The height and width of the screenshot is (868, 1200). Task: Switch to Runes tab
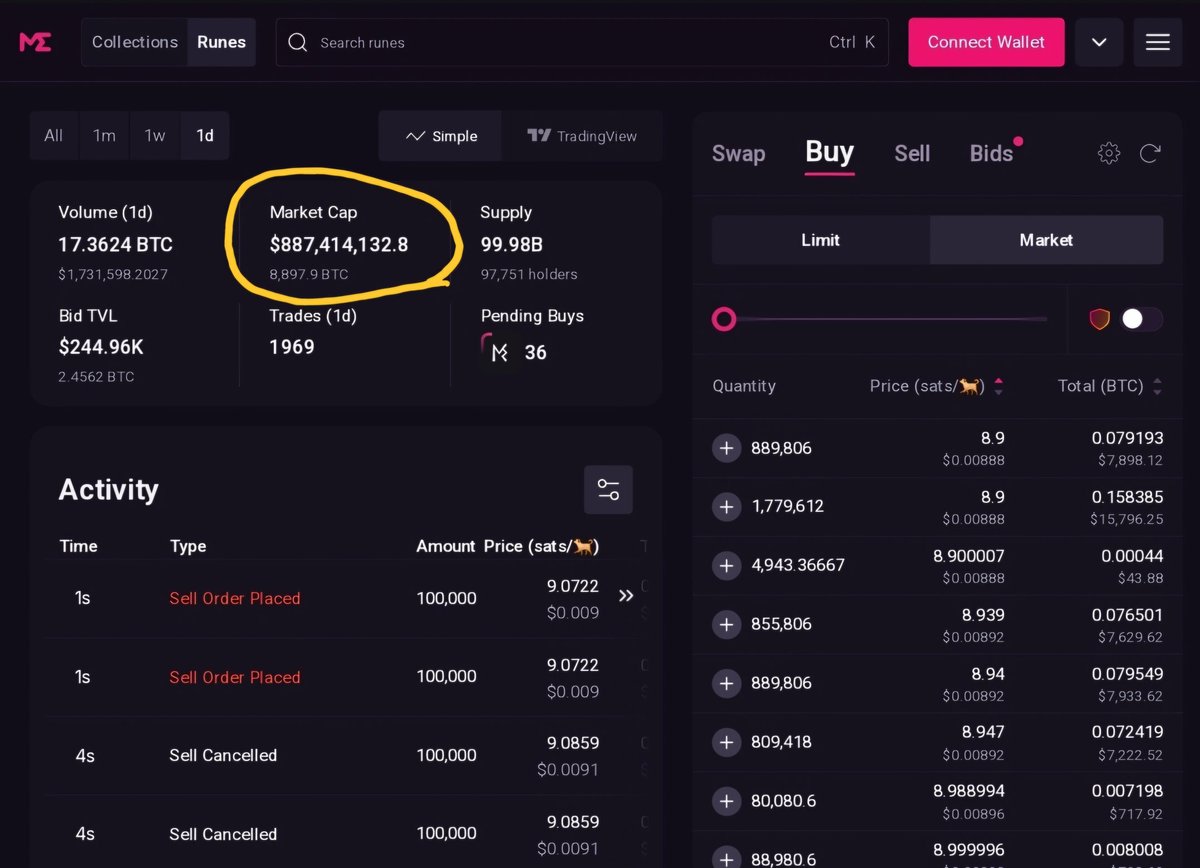coord(221,42)
